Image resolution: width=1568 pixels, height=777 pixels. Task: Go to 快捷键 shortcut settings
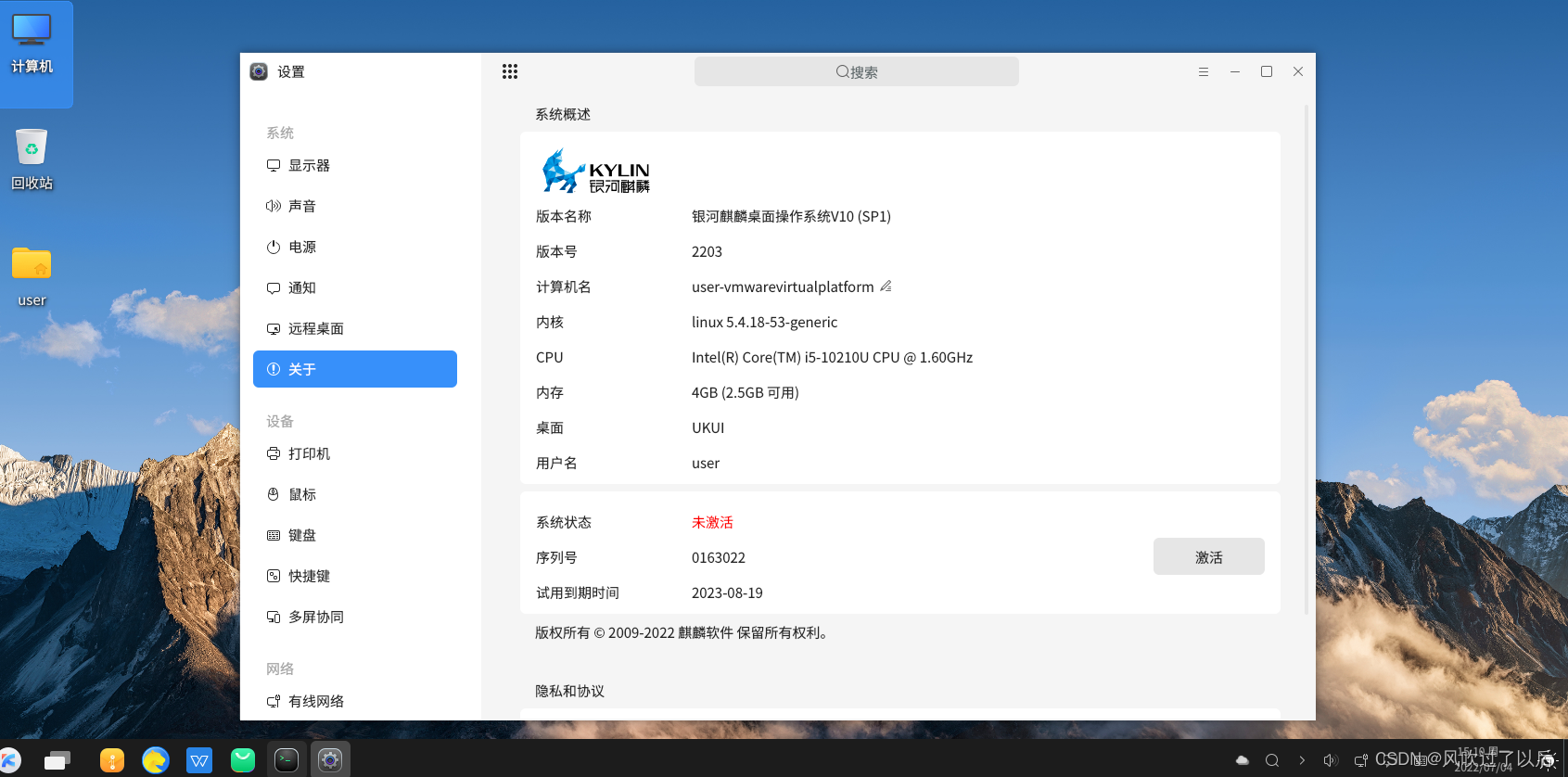354,576
